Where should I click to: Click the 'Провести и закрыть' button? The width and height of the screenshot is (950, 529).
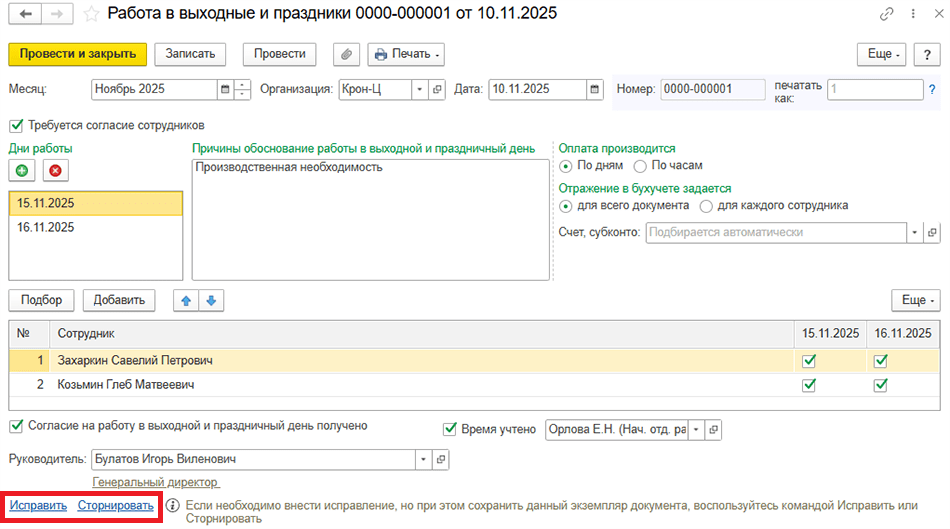77,54
